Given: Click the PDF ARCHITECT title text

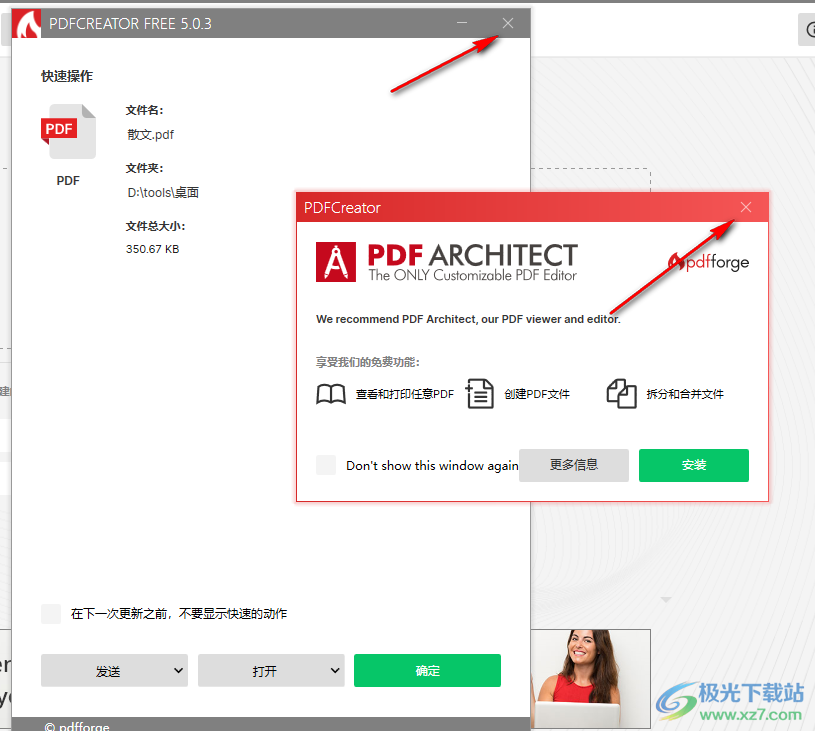Looking at the screenshot, I should click(x=472, y=255).
